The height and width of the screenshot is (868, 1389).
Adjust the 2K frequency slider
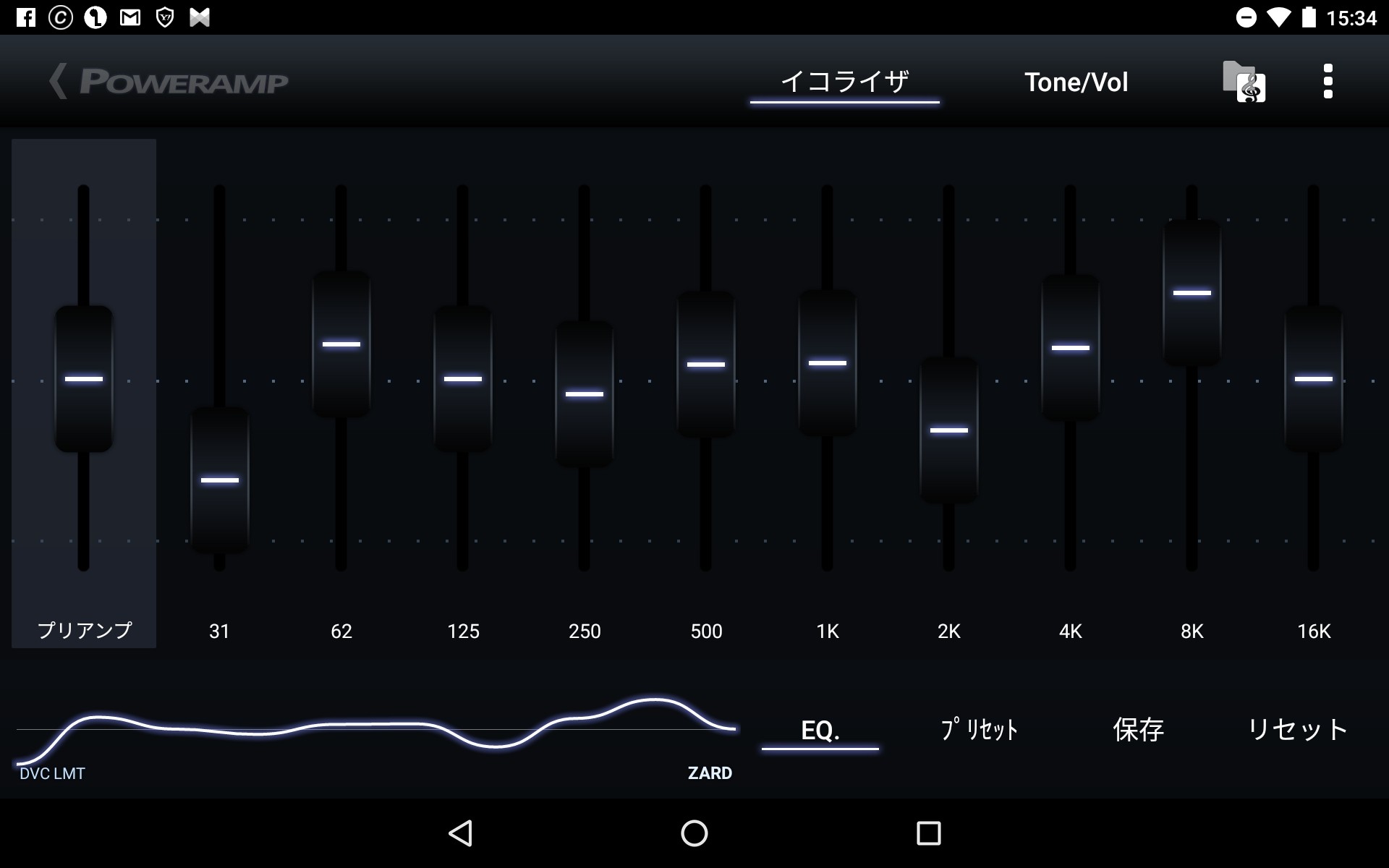[948, 430]
